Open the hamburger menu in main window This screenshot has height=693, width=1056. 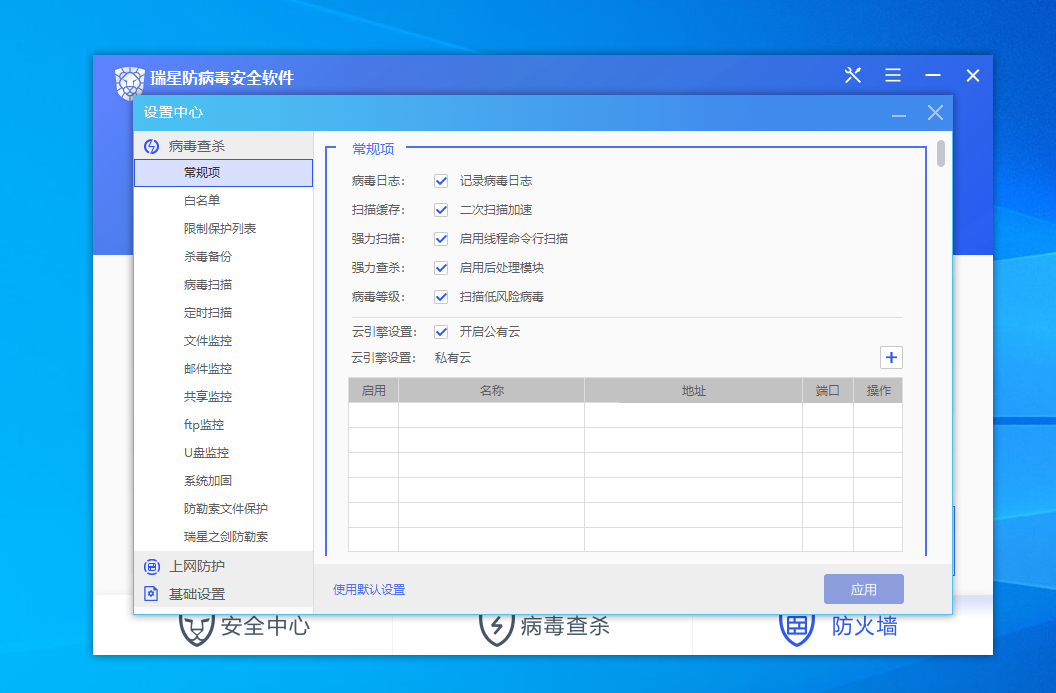[893, 75]
